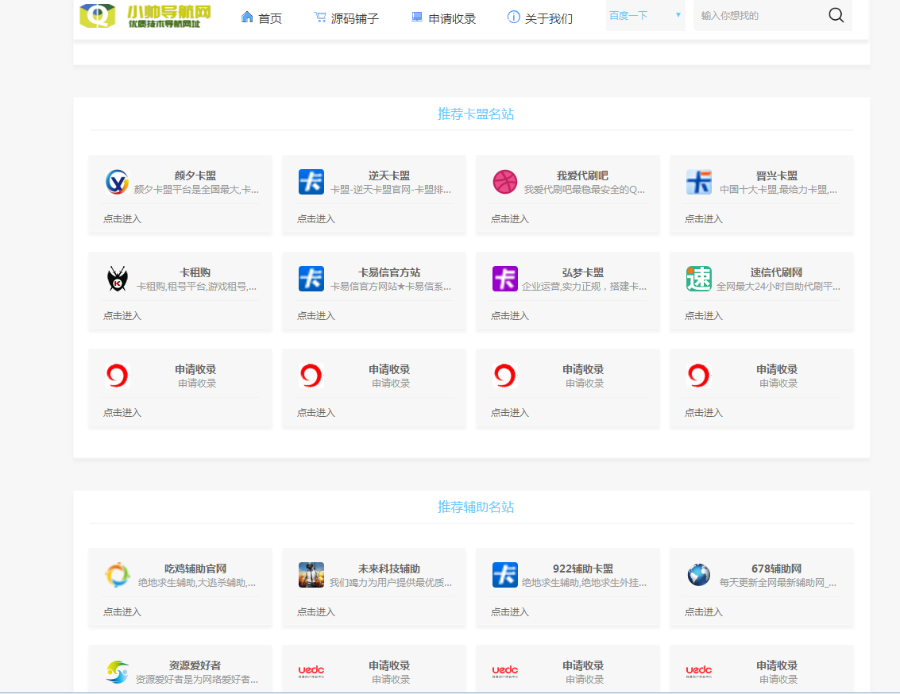Click the 922辅助卡盟 blue 卡 icon
The image size is (900, 694).
point(505,575)
